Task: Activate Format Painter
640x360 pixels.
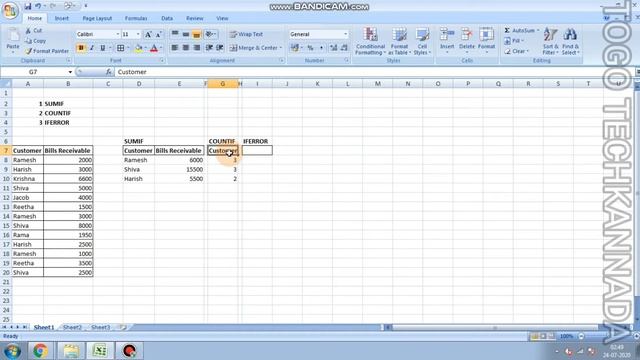Action: [47, 51]
